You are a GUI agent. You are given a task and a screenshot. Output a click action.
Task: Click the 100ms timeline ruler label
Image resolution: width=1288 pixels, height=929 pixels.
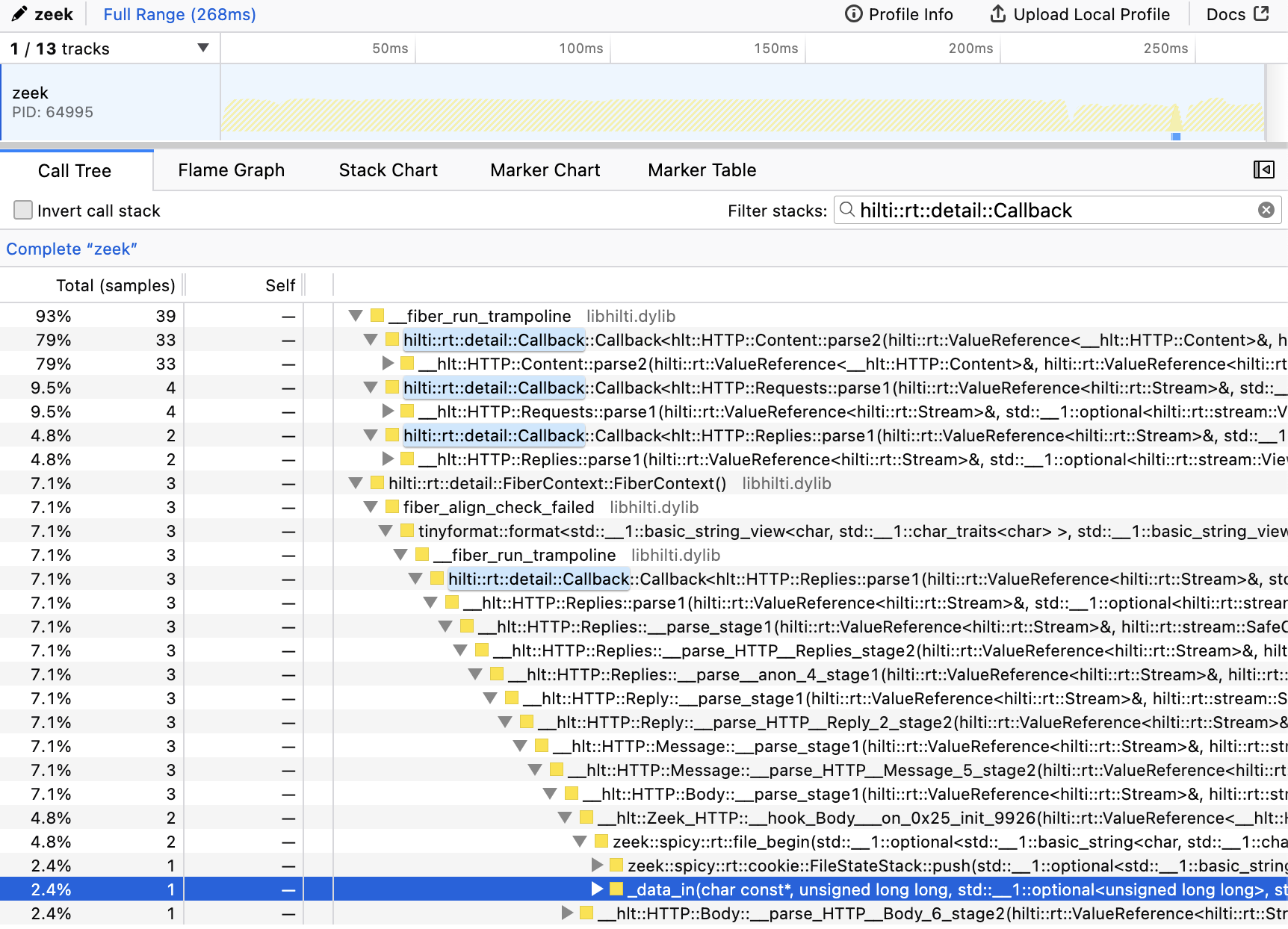click(x=580, y=49)
